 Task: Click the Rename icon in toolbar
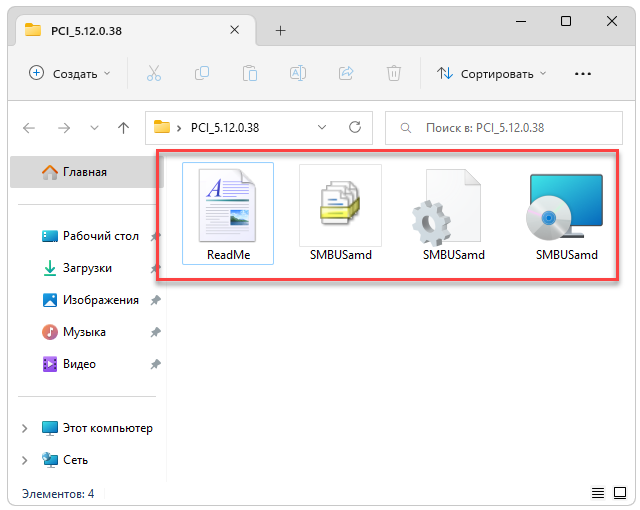298,73
